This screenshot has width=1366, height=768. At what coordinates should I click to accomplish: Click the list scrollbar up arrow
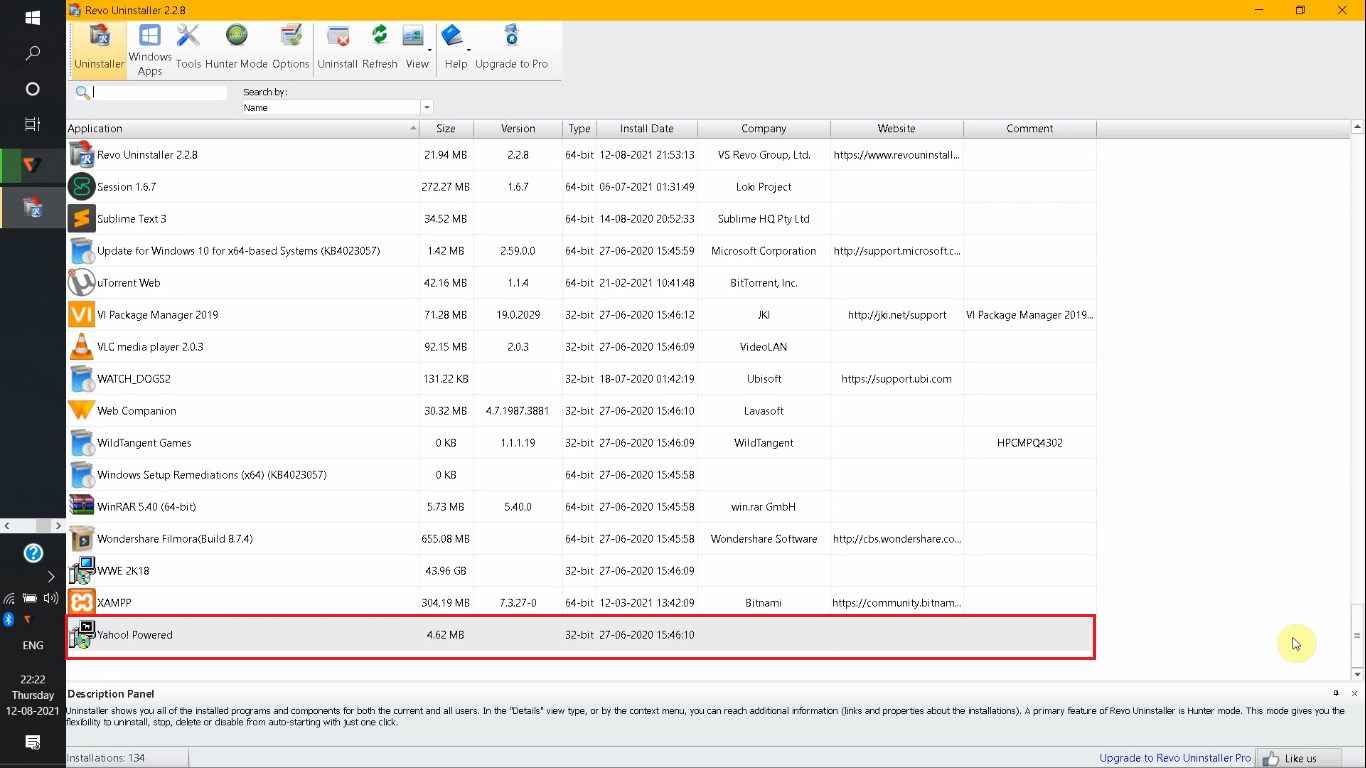pos(1357,128)
